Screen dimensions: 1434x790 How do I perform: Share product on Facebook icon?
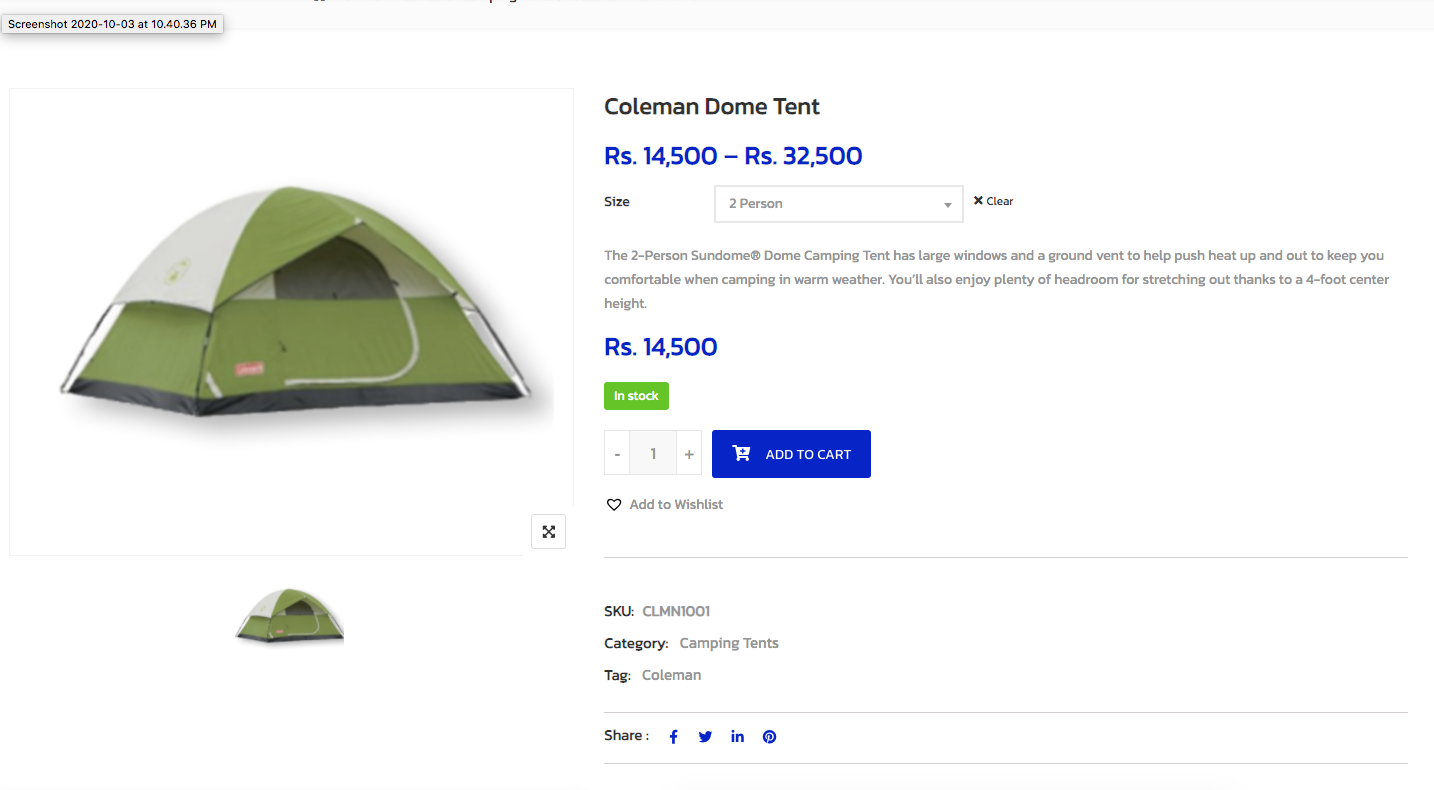[674, 737]
